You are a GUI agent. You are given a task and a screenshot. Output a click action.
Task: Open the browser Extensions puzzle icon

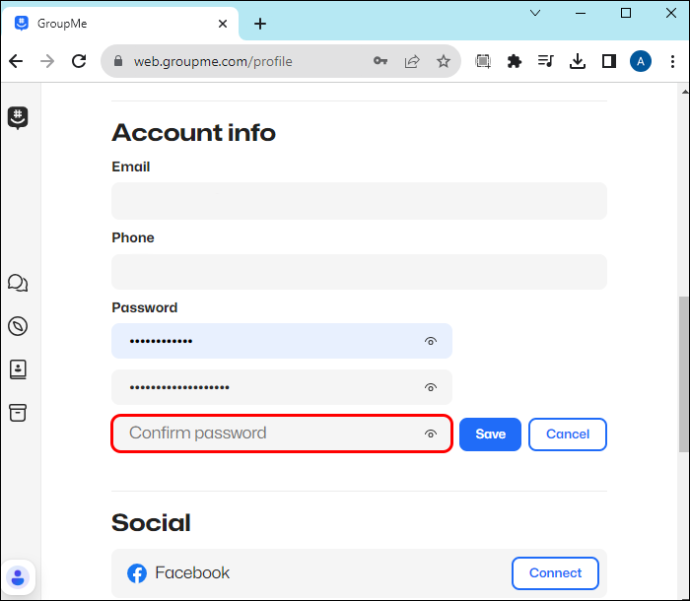tap(514, 61)
